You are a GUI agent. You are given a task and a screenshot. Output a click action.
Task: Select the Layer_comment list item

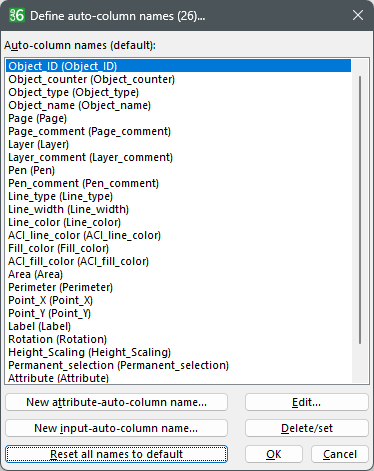tap(178, 157)
